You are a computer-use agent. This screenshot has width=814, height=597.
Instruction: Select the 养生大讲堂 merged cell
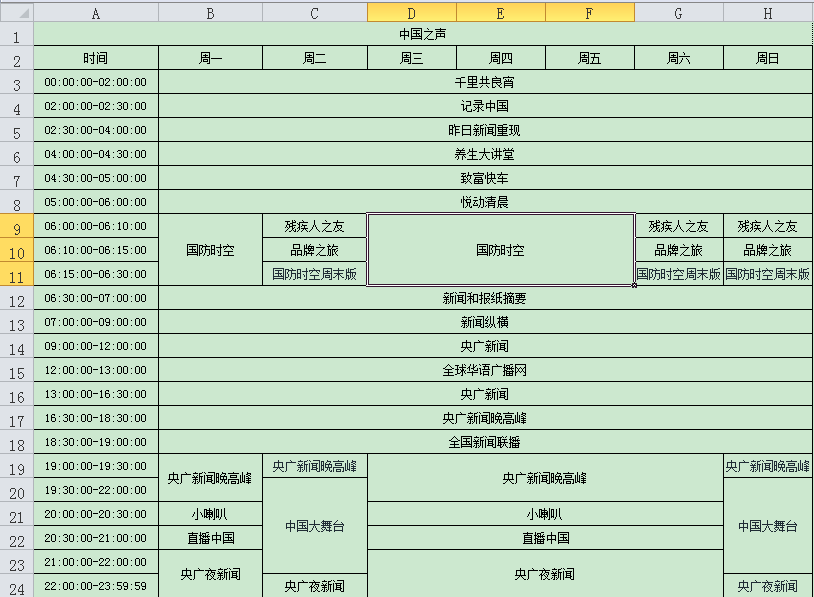[485, 154]
